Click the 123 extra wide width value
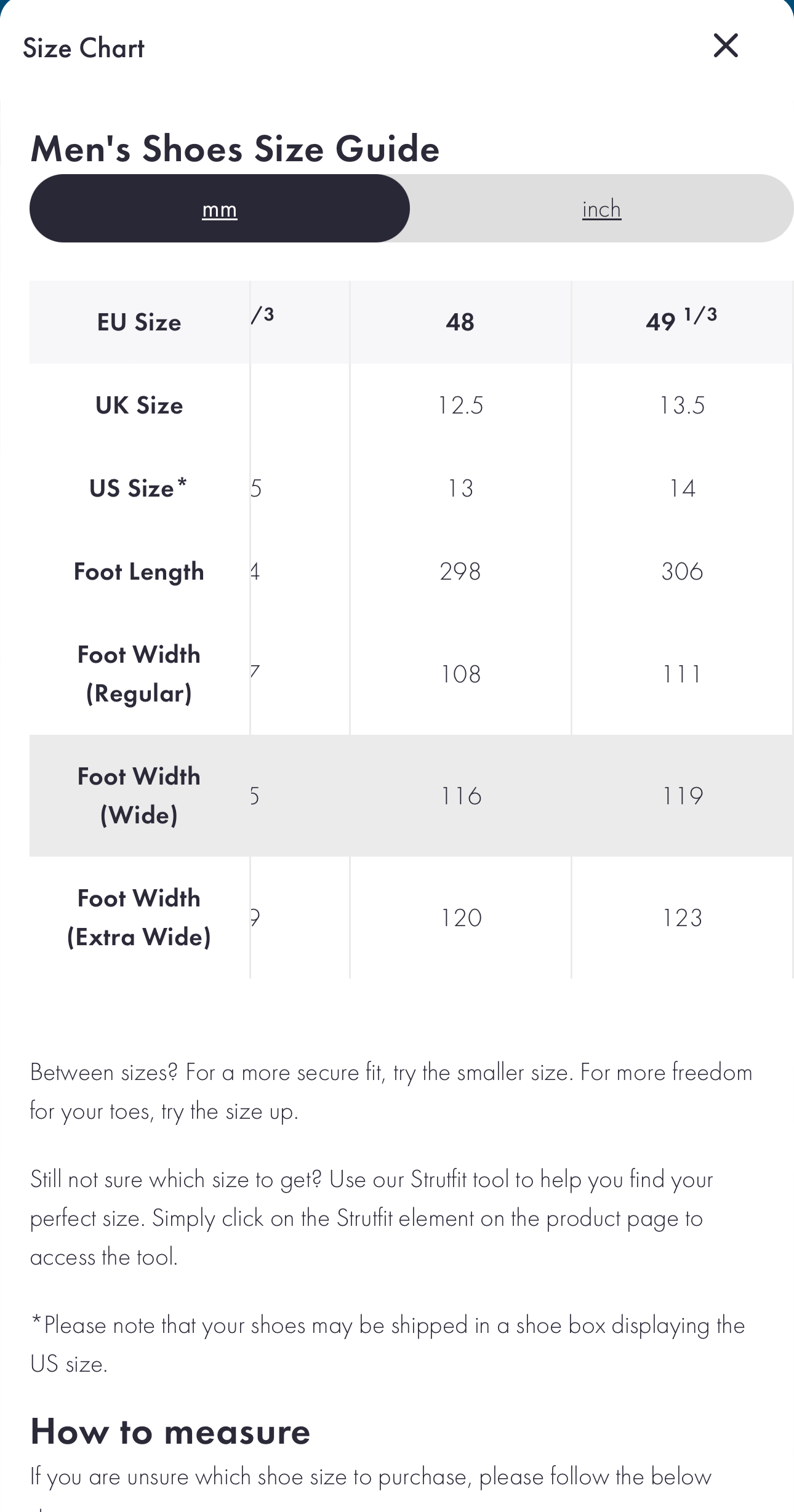 pyautogui.click(x=682, y=918)
